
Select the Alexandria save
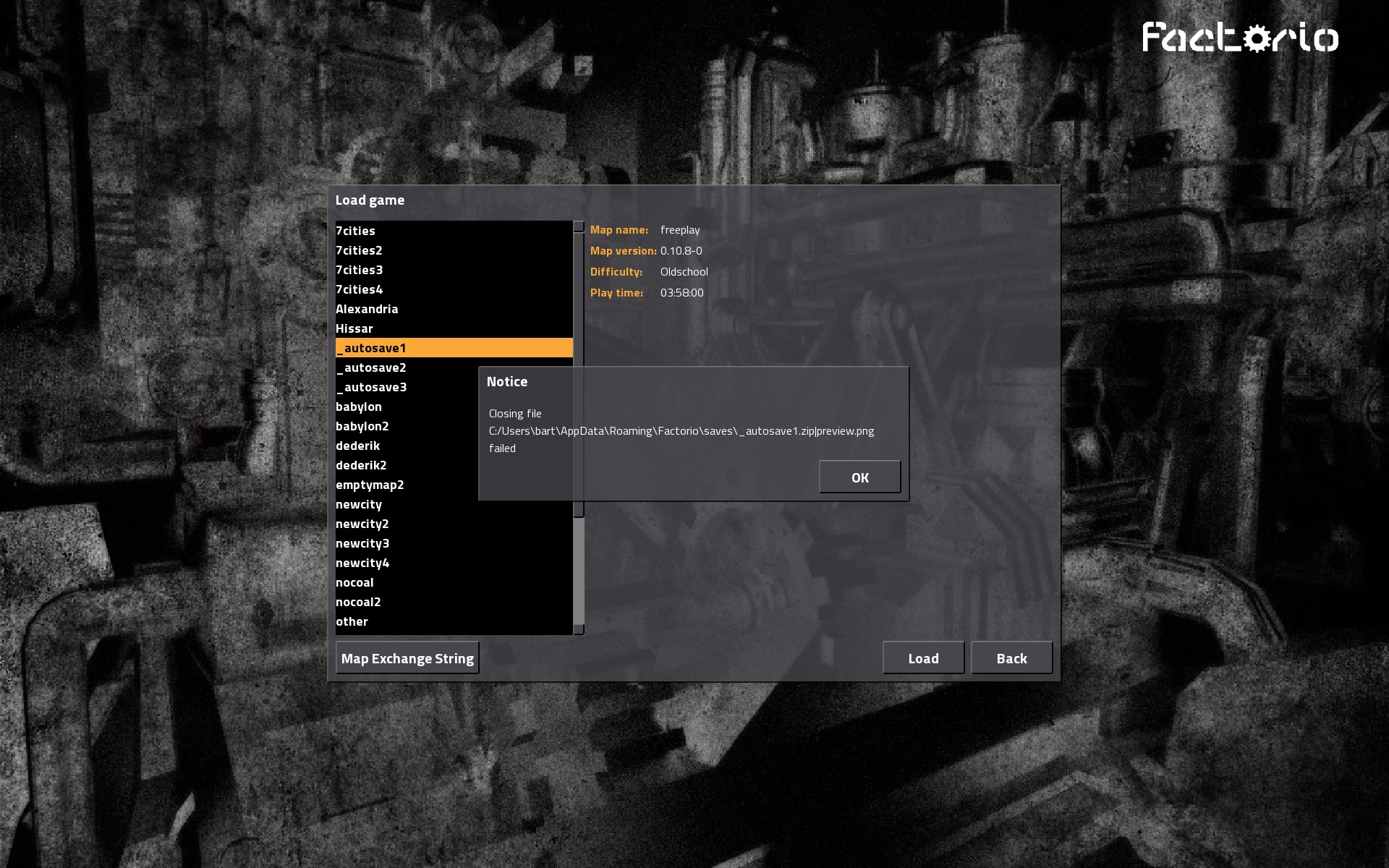[454, 309]
